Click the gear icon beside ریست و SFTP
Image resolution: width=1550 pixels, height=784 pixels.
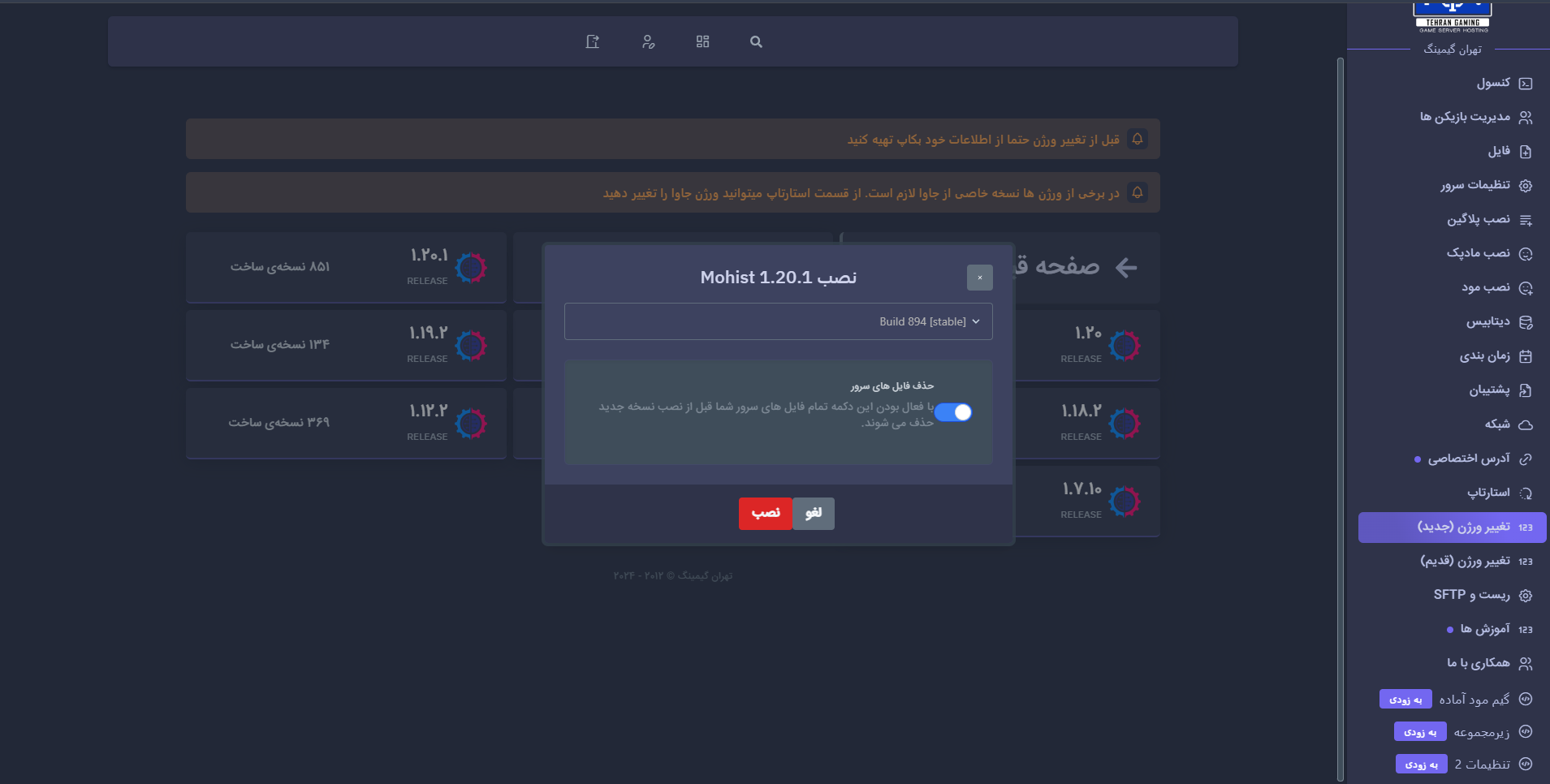tap(1526, 596)
